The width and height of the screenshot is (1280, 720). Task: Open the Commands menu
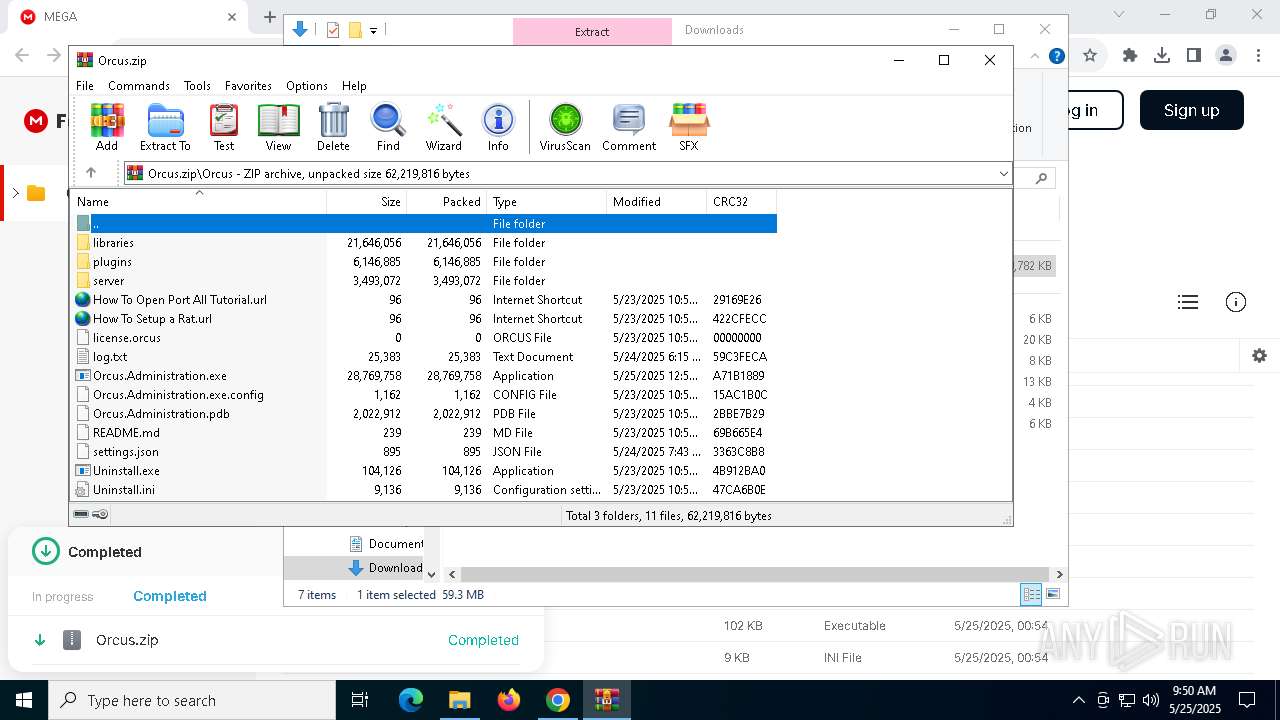139,86
